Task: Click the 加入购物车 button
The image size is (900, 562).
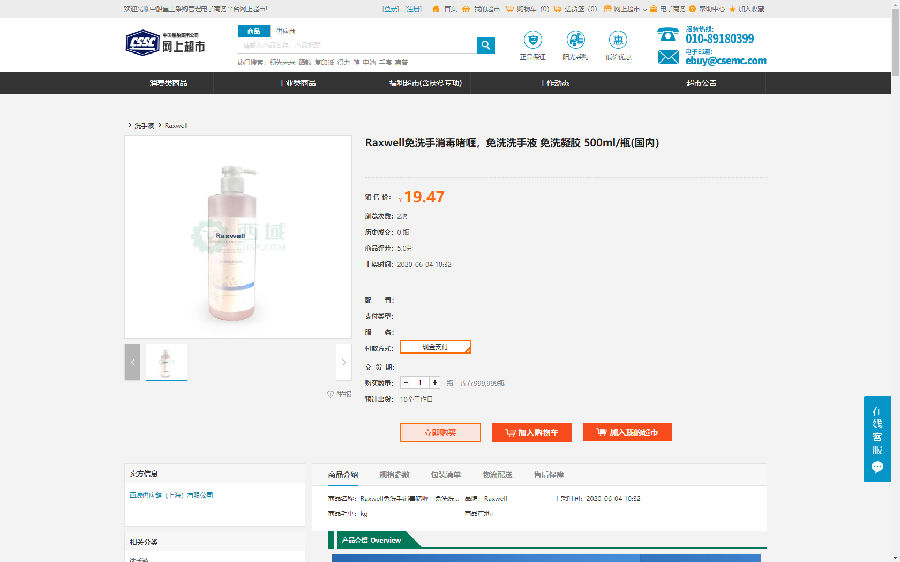Action: pyautogui.click(x=532, y=432)
